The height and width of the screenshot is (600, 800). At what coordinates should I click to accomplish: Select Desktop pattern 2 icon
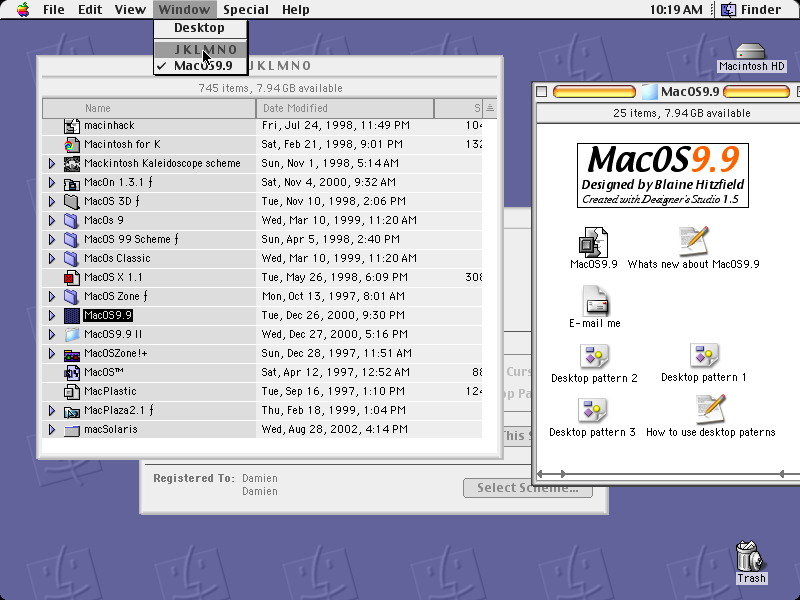(594, 357)
